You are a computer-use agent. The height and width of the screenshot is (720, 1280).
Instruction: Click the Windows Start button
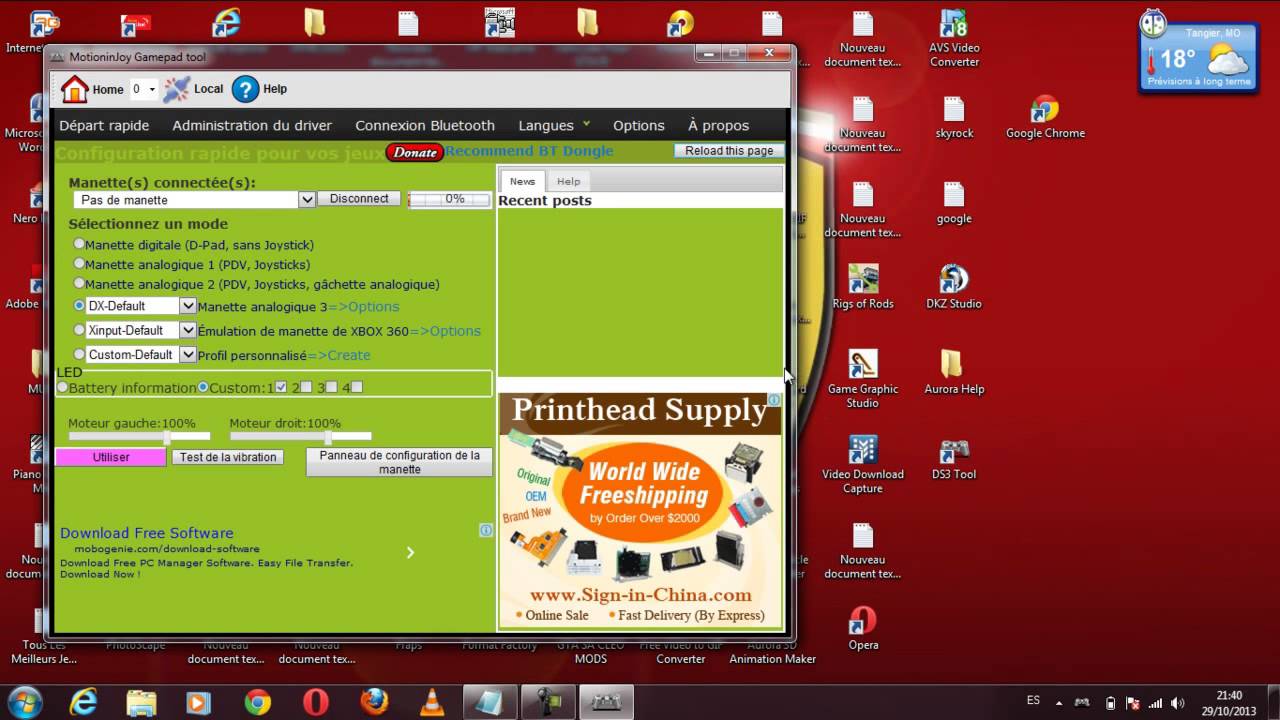[x=24, y=702]
